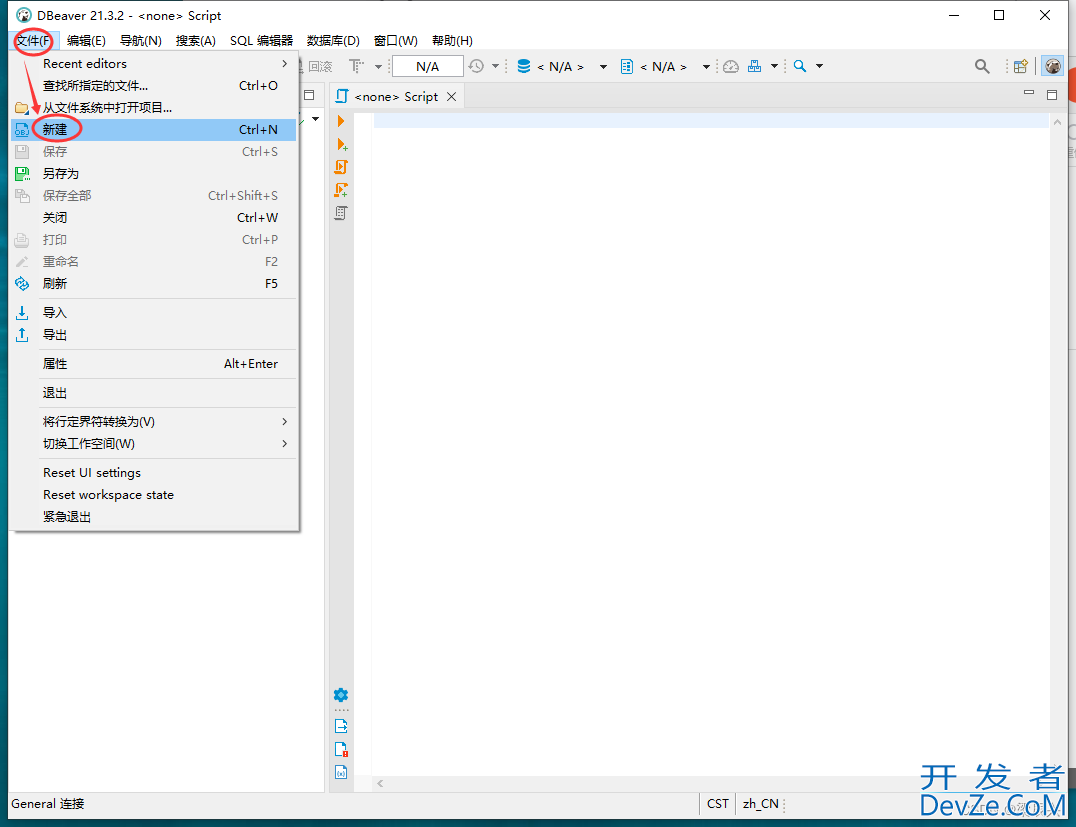Click the transaction log clock icon
This screenshot has width=1076, height=827.
coord(476,66)
